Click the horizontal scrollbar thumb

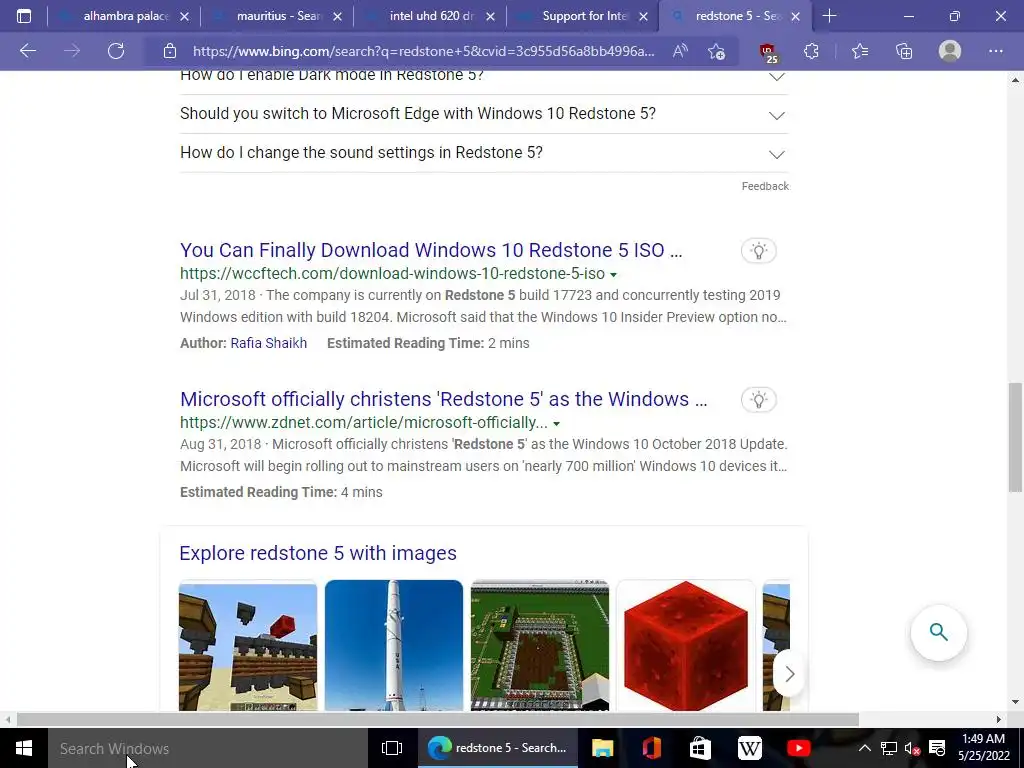click(x=438, y=719)
